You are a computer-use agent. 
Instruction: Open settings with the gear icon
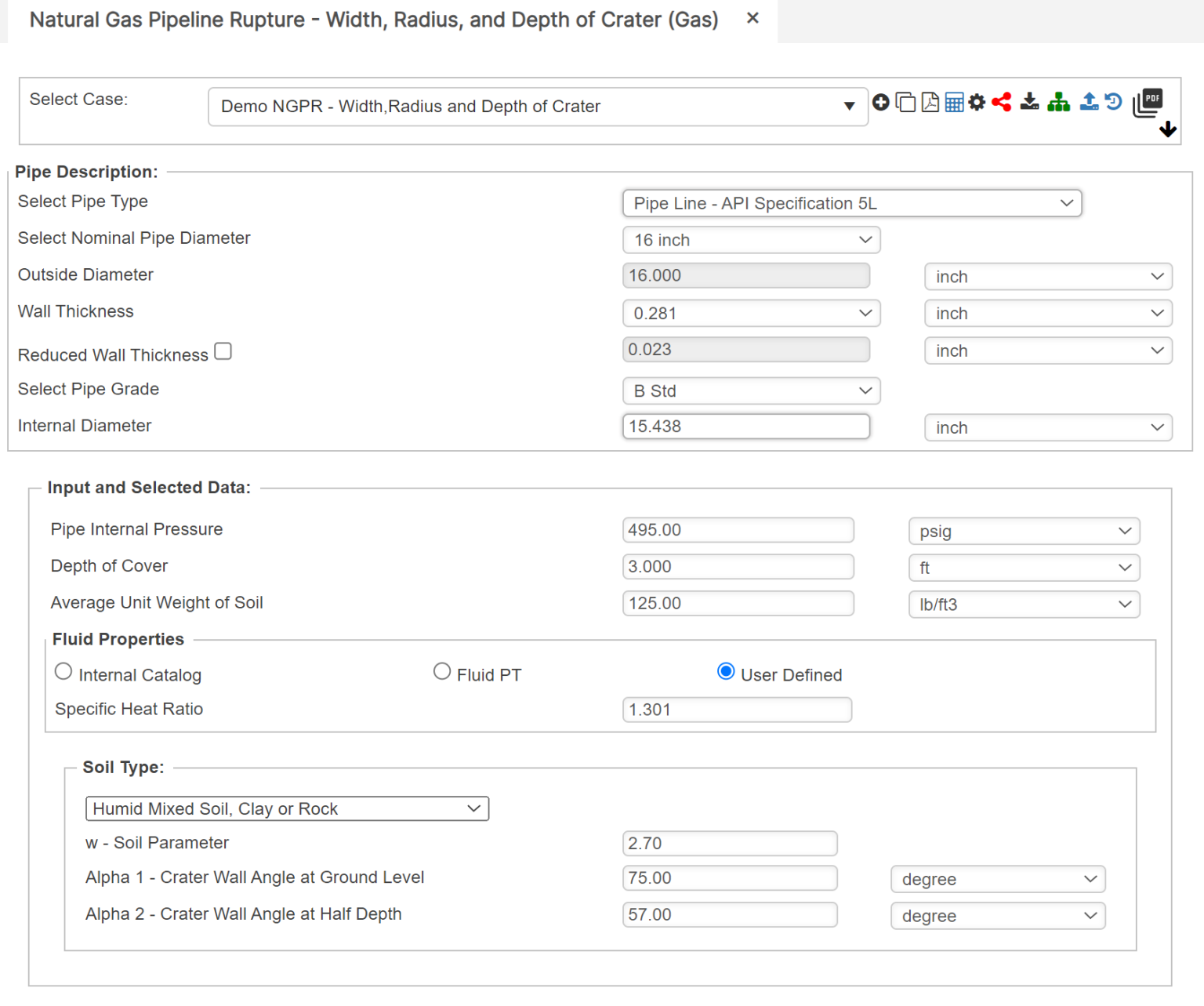point(977,103)
